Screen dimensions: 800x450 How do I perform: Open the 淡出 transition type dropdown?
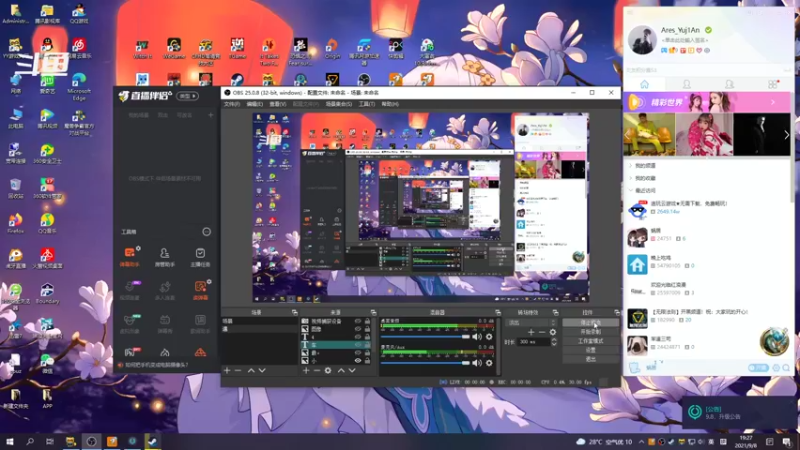531,322
